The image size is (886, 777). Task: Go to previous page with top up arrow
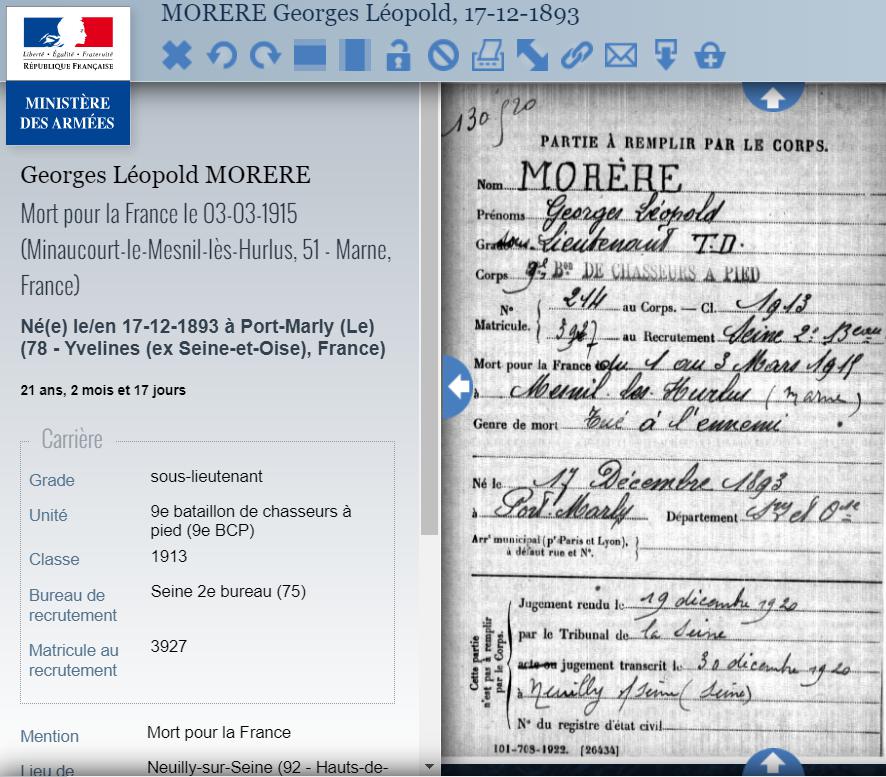(772, 97)
